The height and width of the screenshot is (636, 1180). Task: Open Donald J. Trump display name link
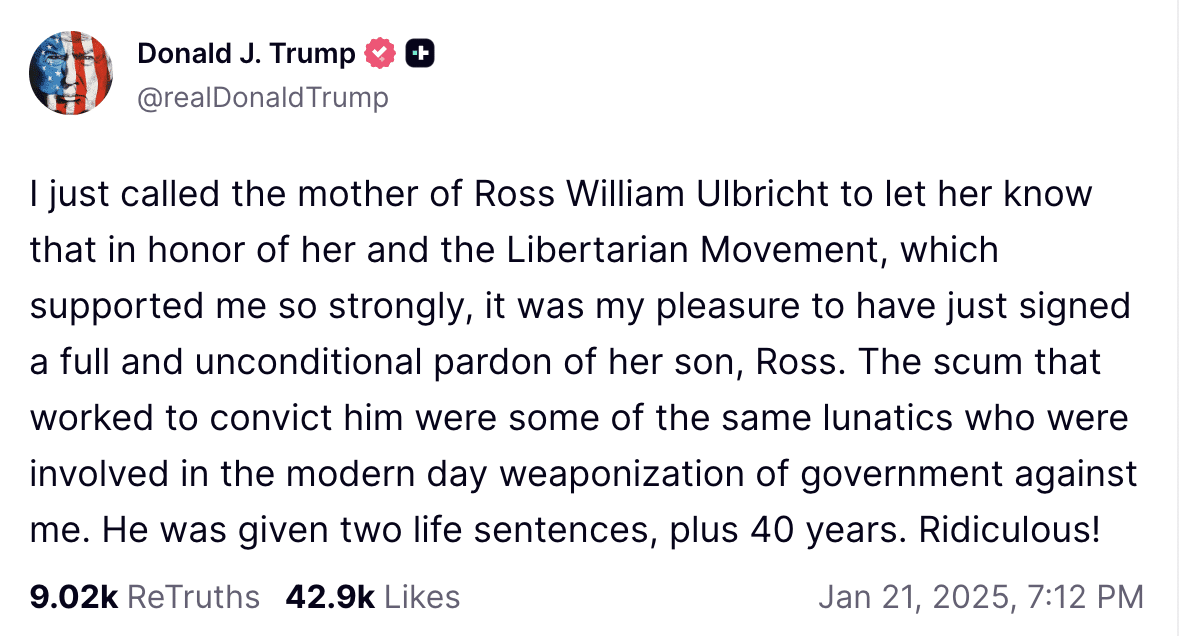coord(246,54)
